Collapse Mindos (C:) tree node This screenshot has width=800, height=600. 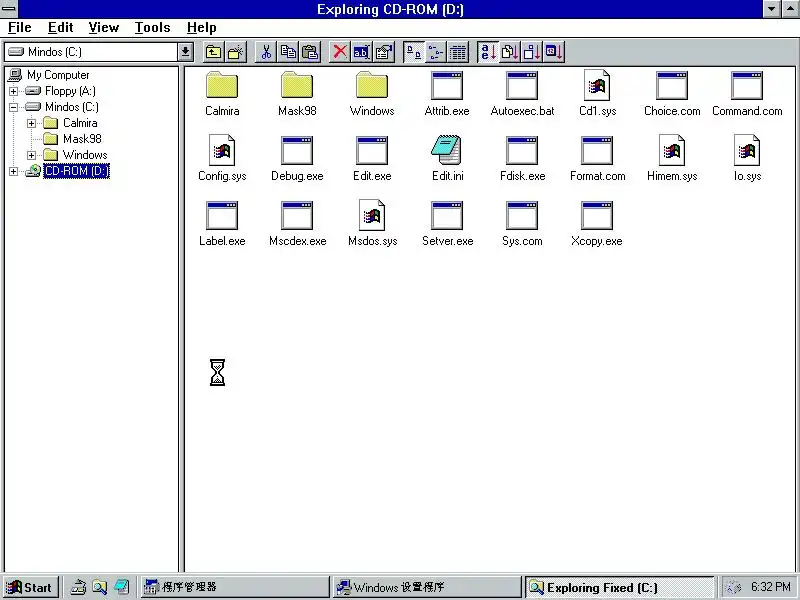coord(14,107)
